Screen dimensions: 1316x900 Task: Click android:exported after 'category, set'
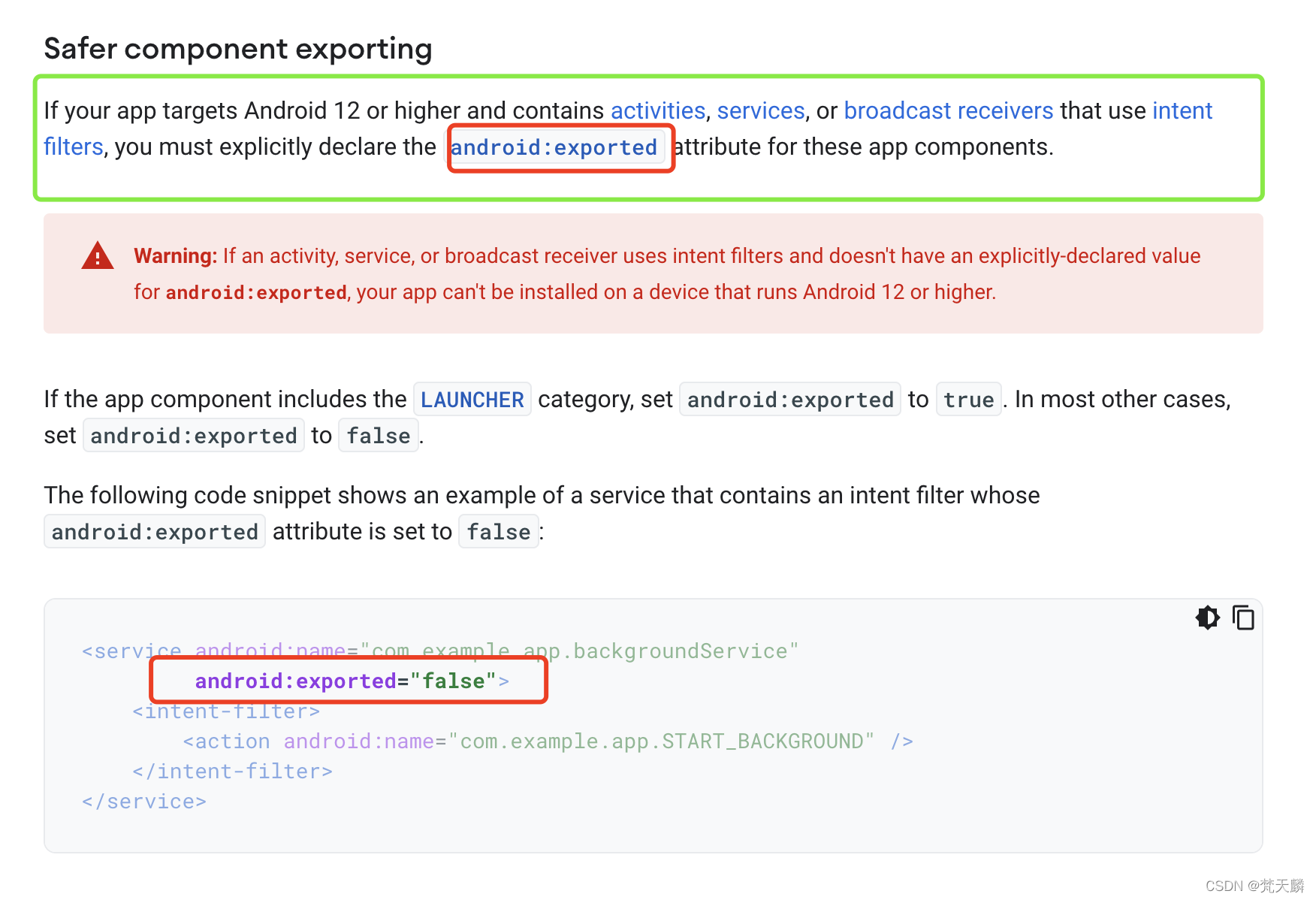tap(790, 400)
